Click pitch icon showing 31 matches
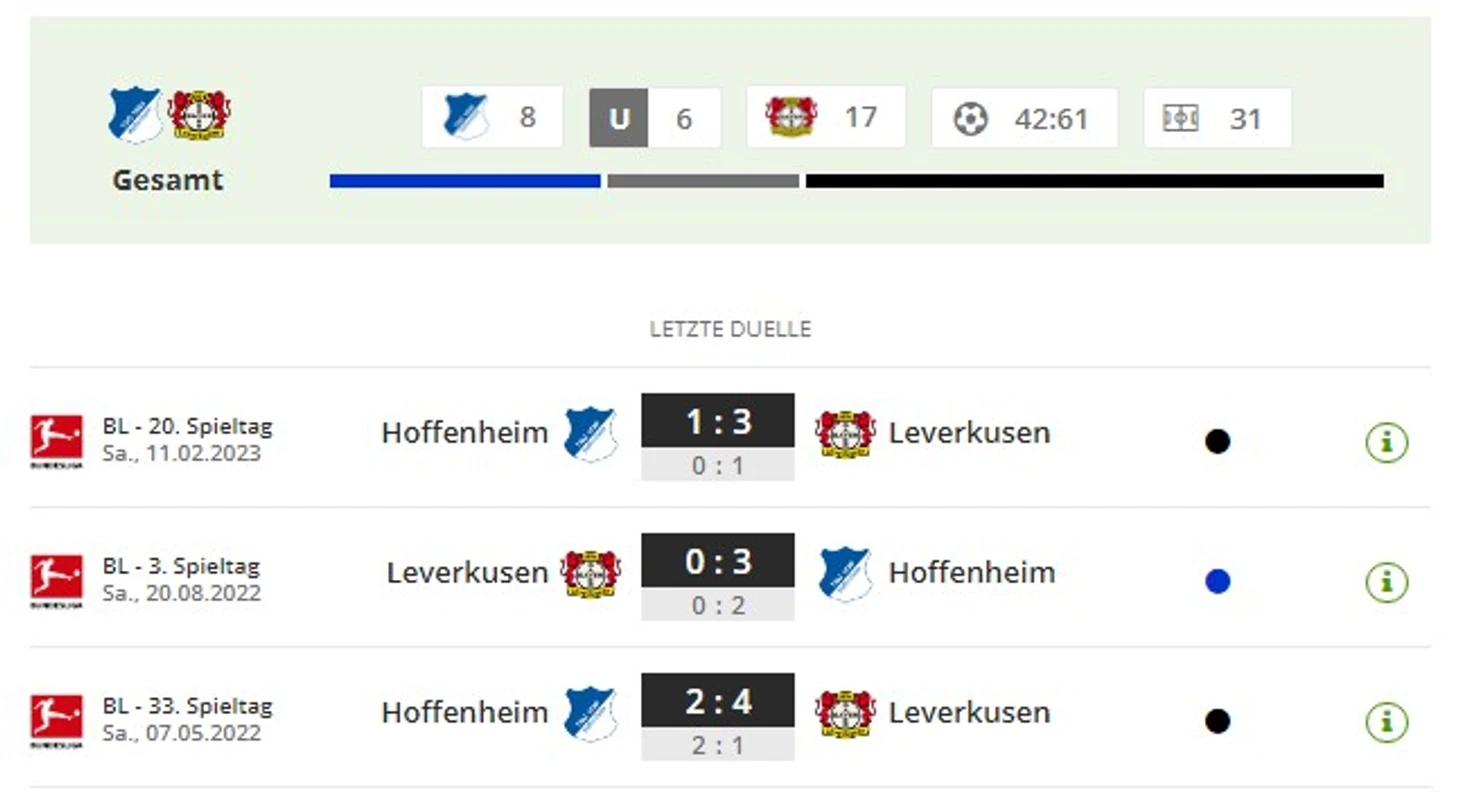 [x=1180, y=118]
